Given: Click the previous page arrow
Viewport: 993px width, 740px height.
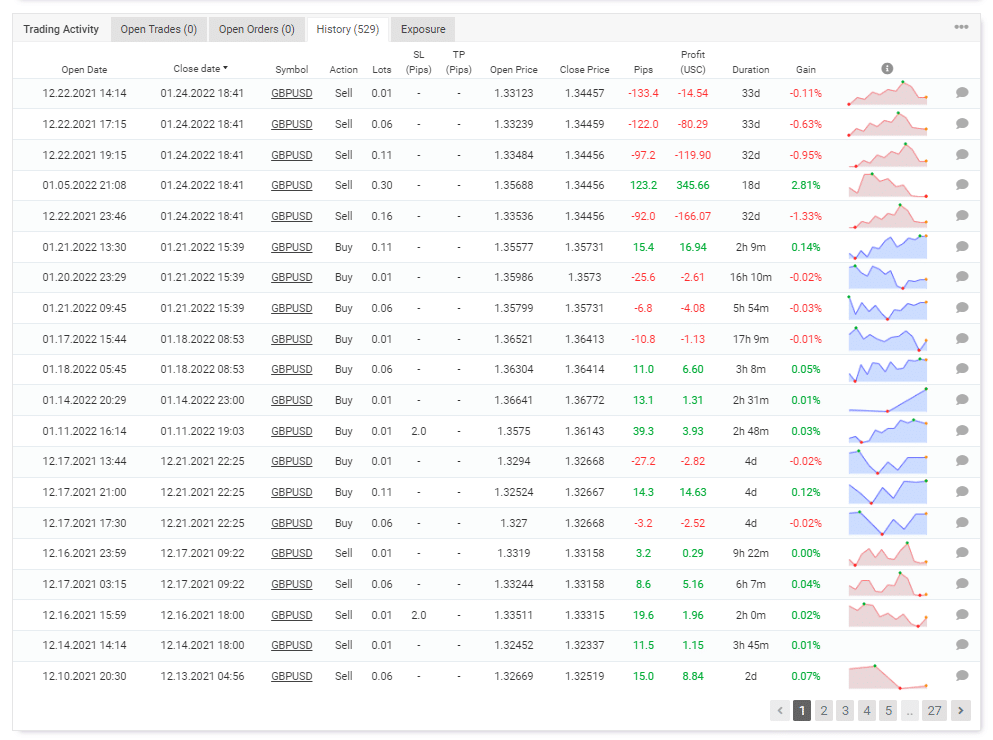Looking at the screenshot, I should (780, 711).
